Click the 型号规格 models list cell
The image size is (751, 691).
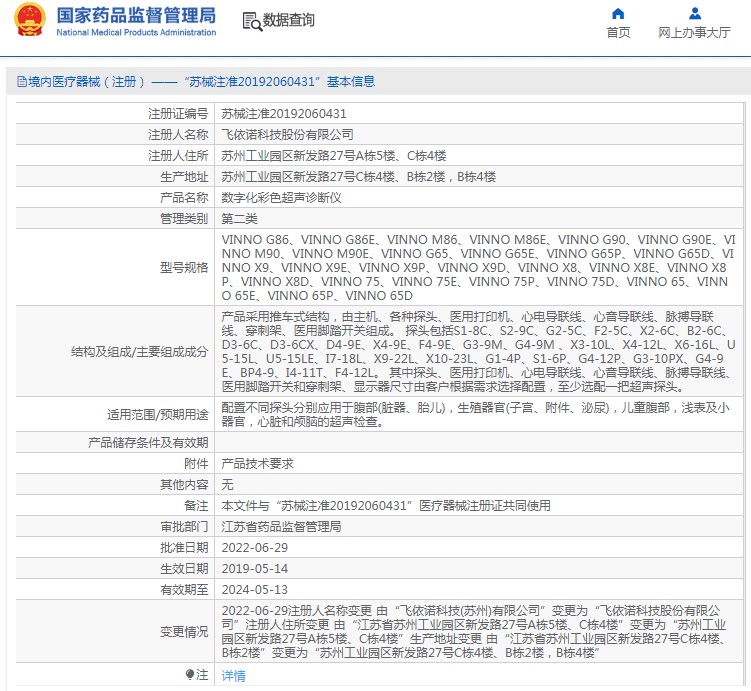click(478, 267)
